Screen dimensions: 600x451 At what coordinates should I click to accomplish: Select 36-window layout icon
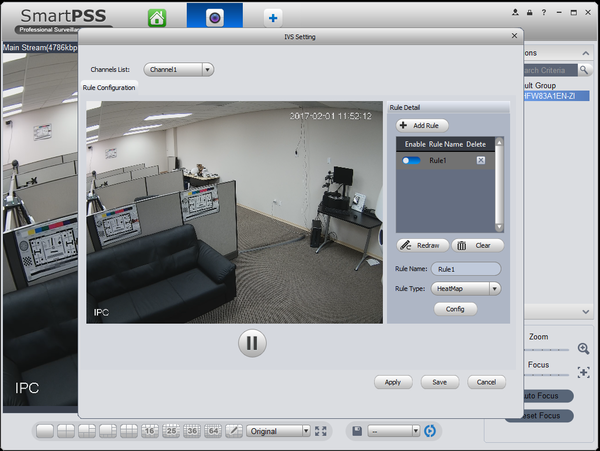192,431
